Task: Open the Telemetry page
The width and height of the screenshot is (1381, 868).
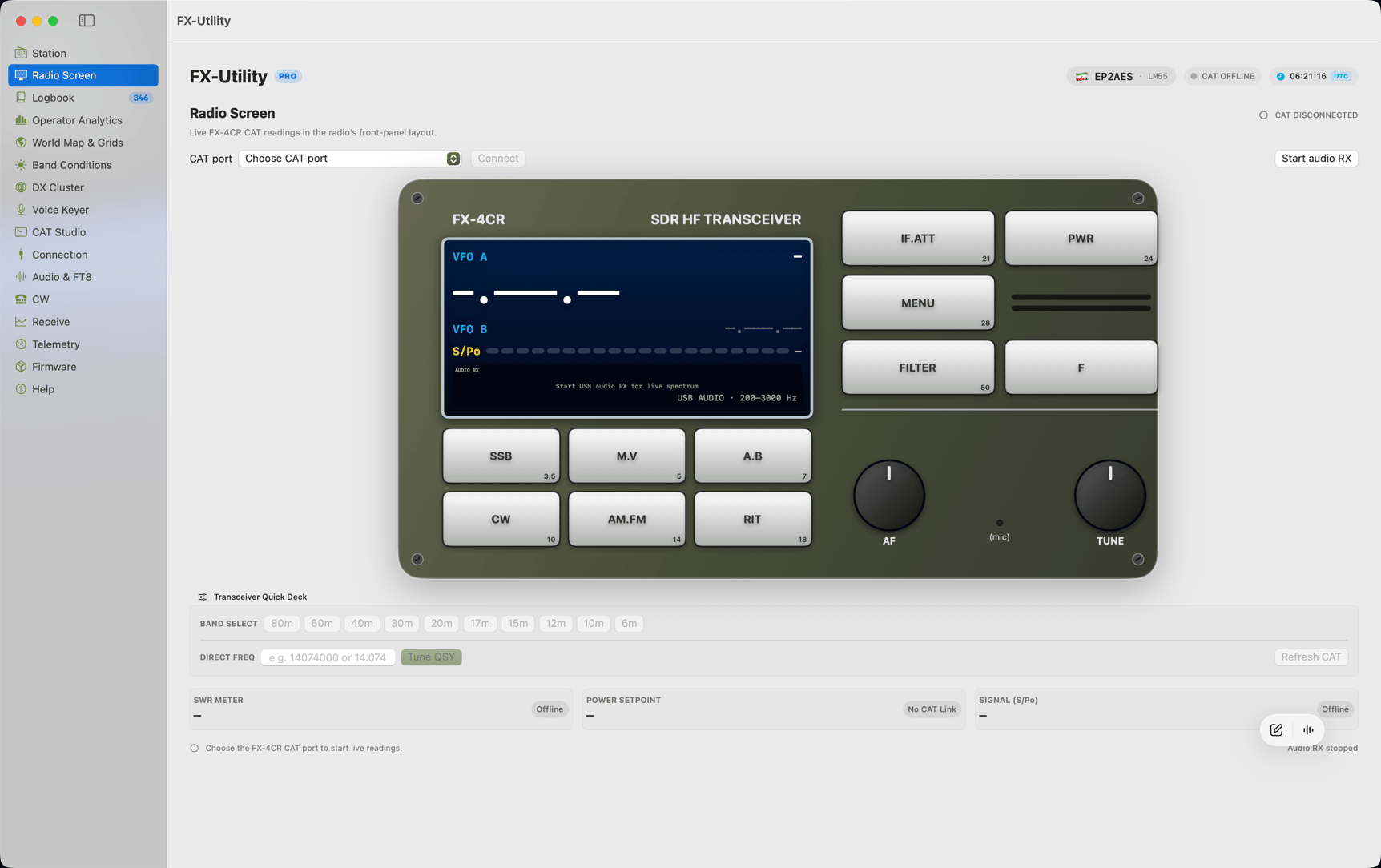Action: click(83, 344)
